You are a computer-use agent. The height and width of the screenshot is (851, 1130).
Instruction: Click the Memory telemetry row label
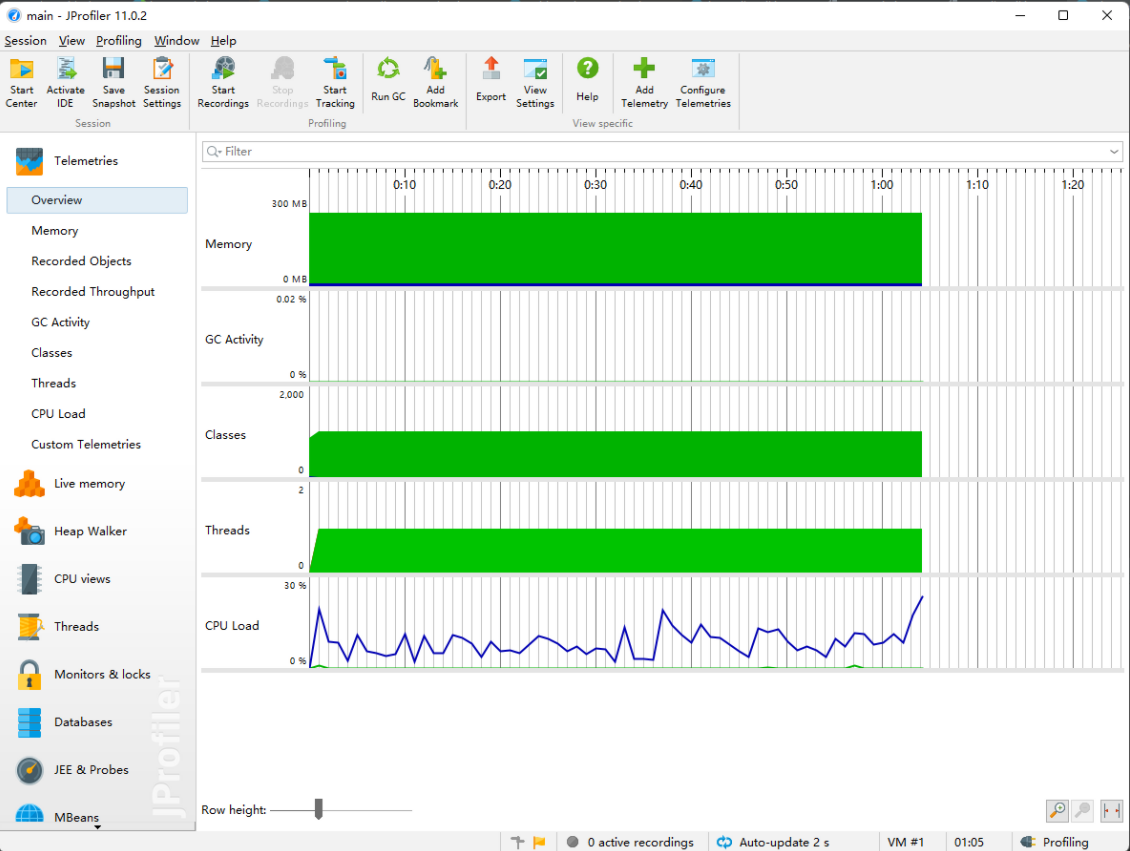pyautogui.click(x=228, y=244)
